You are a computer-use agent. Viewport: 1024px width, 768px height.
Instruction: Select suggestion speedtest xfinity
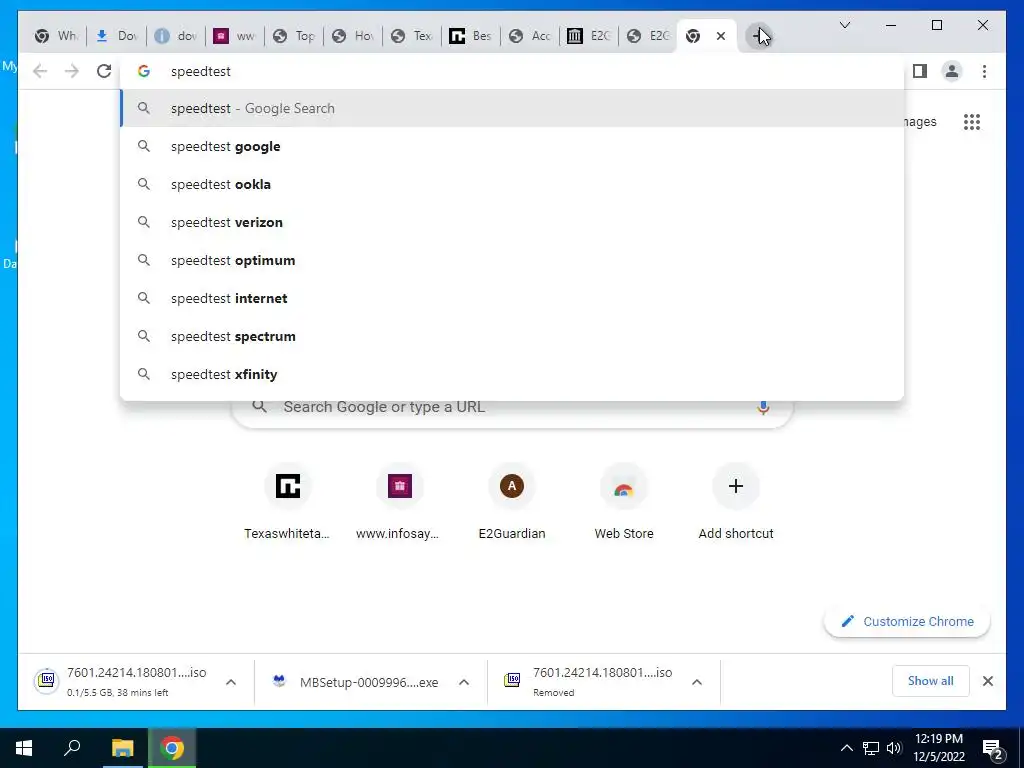pos(512,374)
